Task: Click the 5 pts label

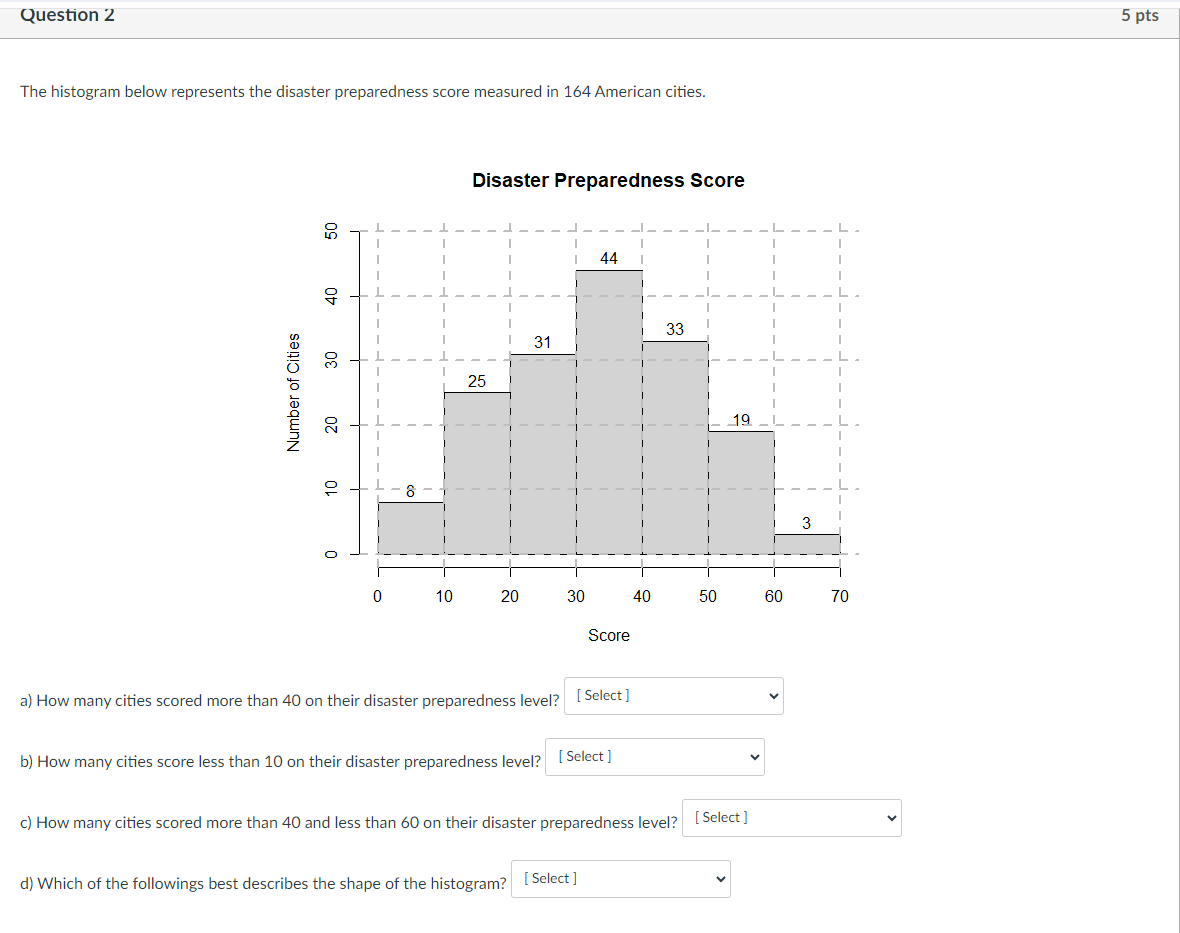Action: (x=1139, y=15)
